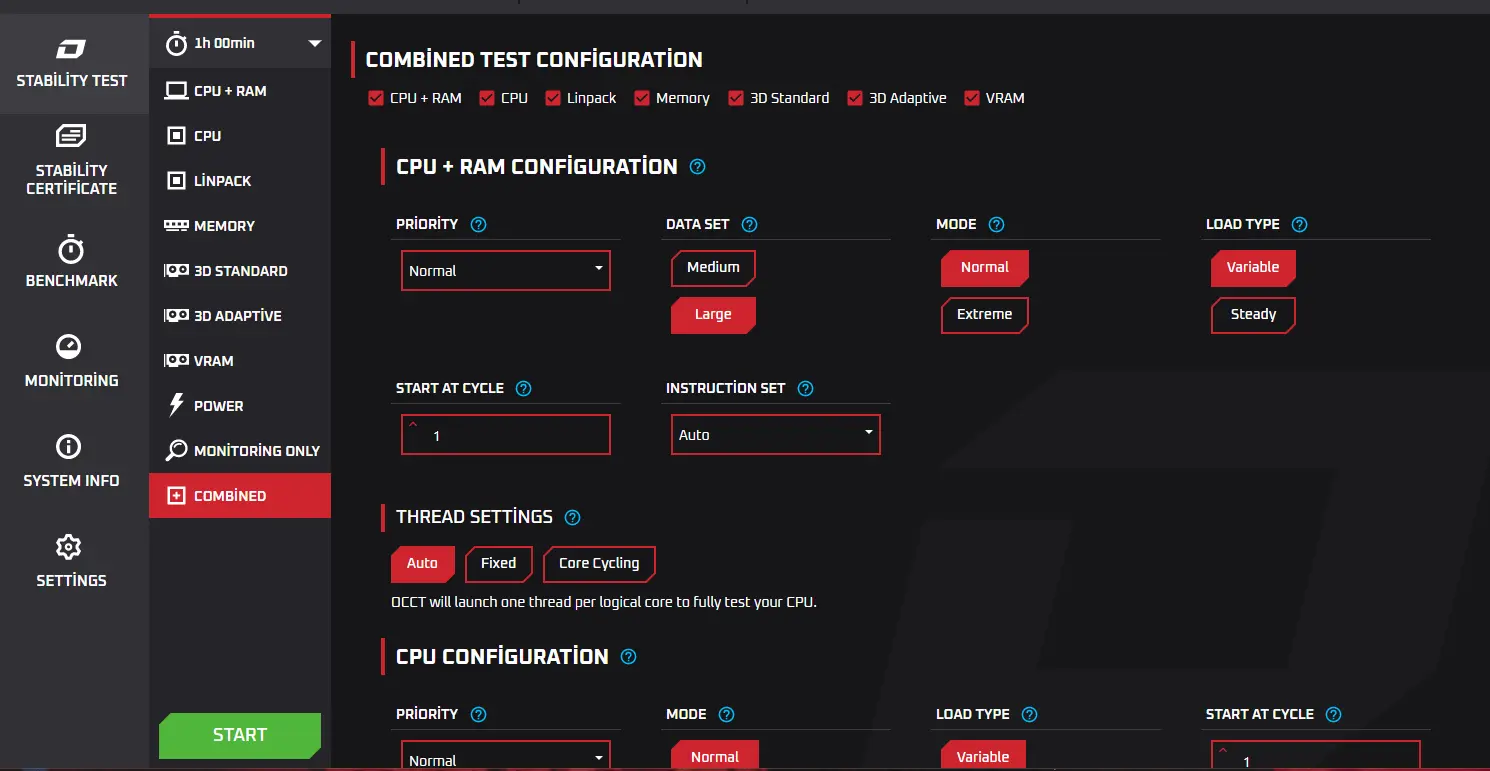The width and height of the screenshot is (1490, 771).
Task: Show help for CPU + RAM Configuration heading
Action: (698, 167)
